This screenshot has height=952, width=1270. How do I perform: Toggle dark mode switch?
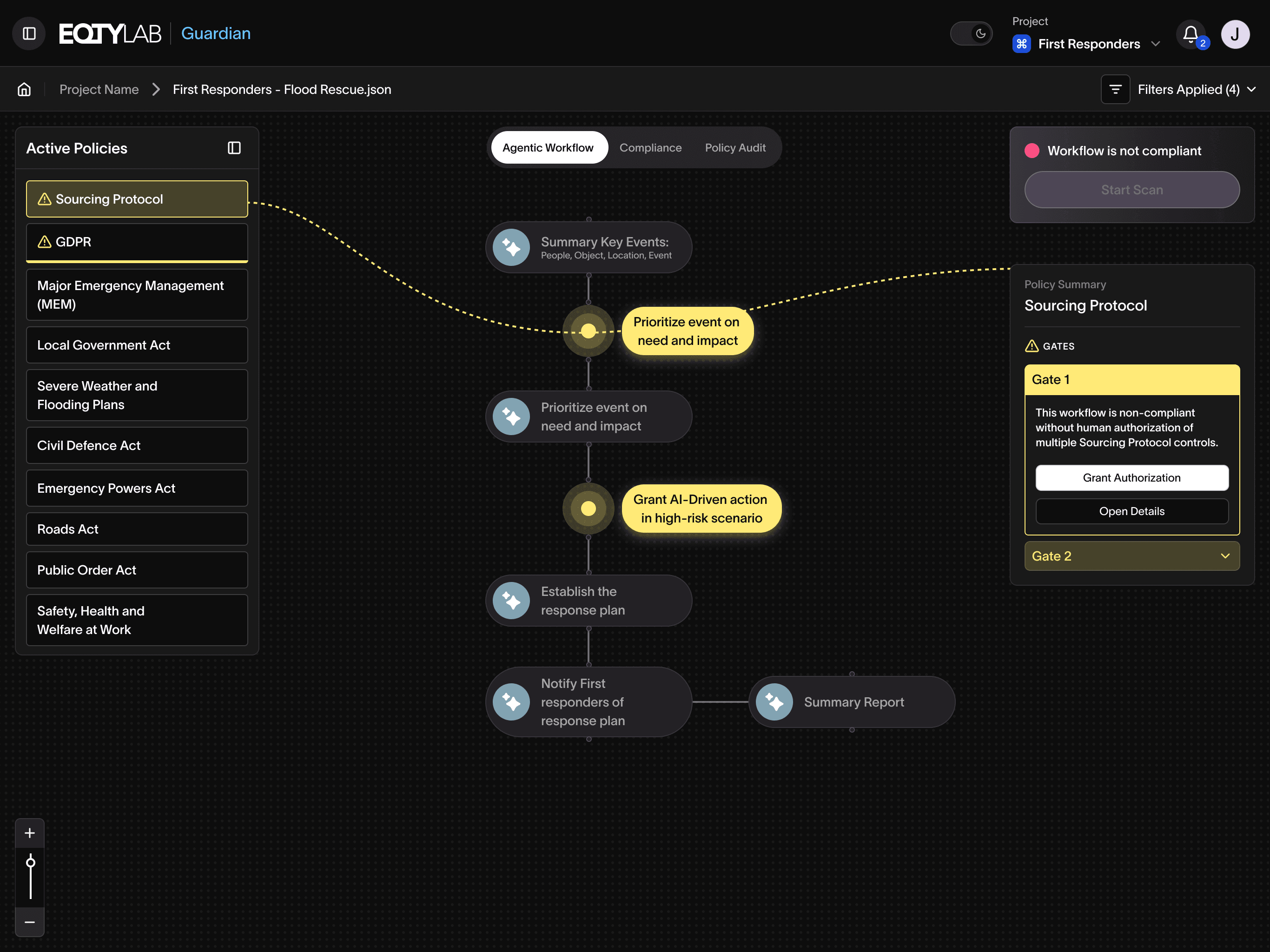pos(972,33)
